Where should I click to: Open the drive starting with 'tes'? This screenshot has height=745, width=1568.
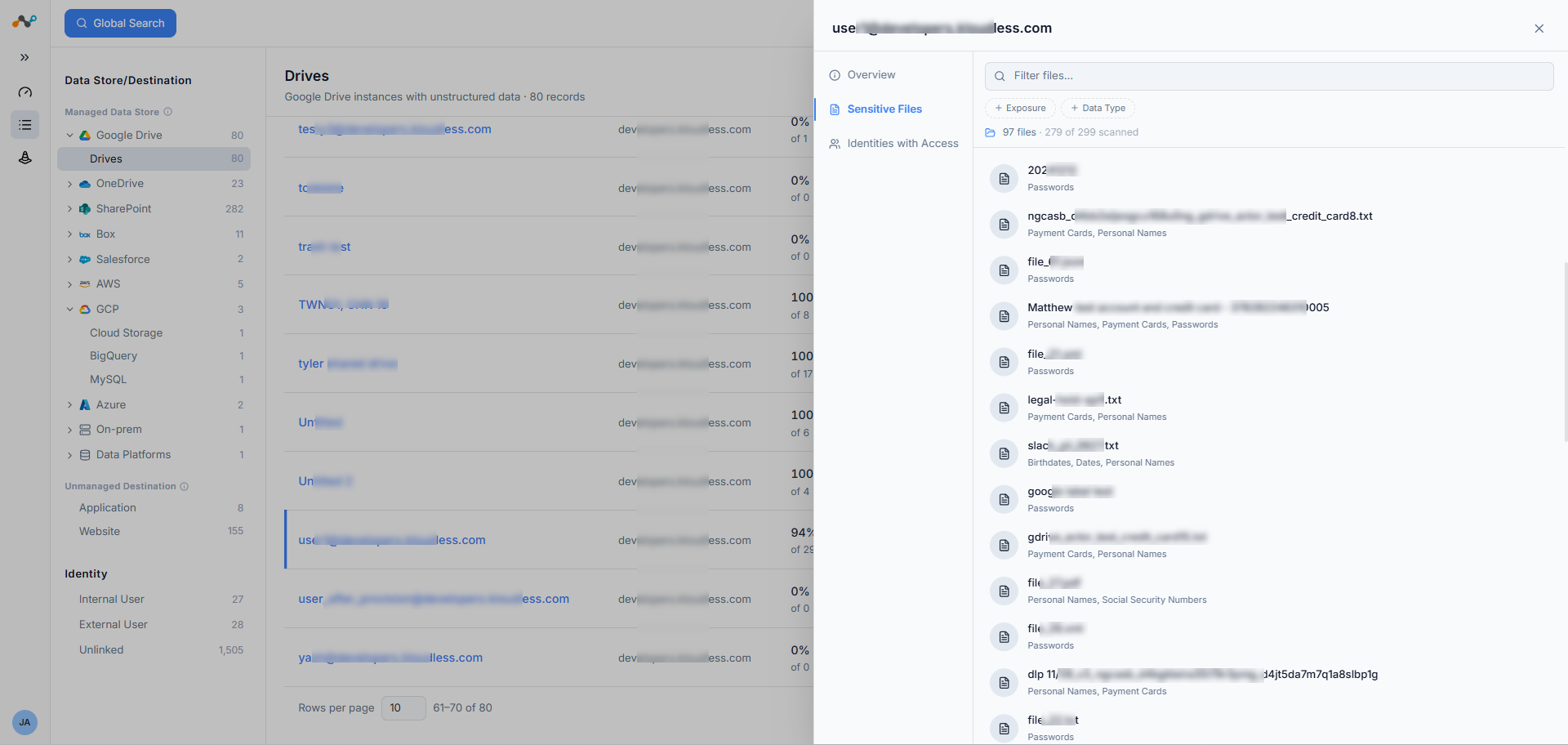tap(394, 129)
